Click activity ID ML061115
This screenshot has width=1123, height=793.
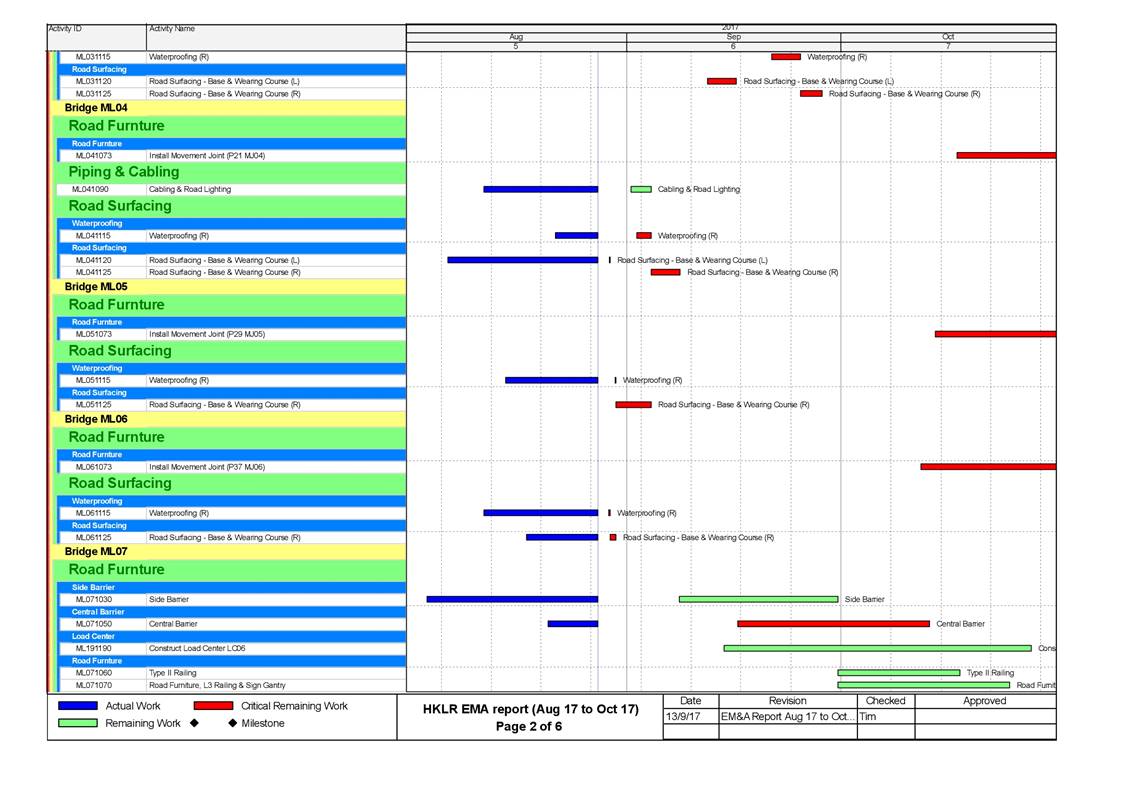(x=93, y=513)
